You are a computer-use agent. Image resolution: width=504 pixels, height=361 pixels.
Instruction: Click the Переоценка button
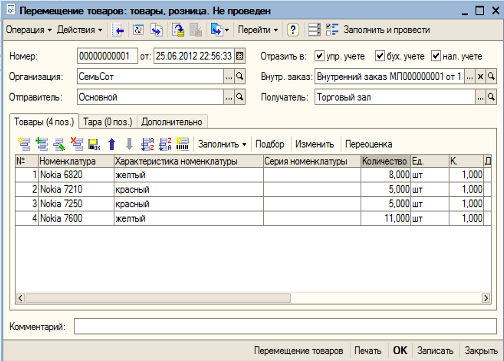369,144
